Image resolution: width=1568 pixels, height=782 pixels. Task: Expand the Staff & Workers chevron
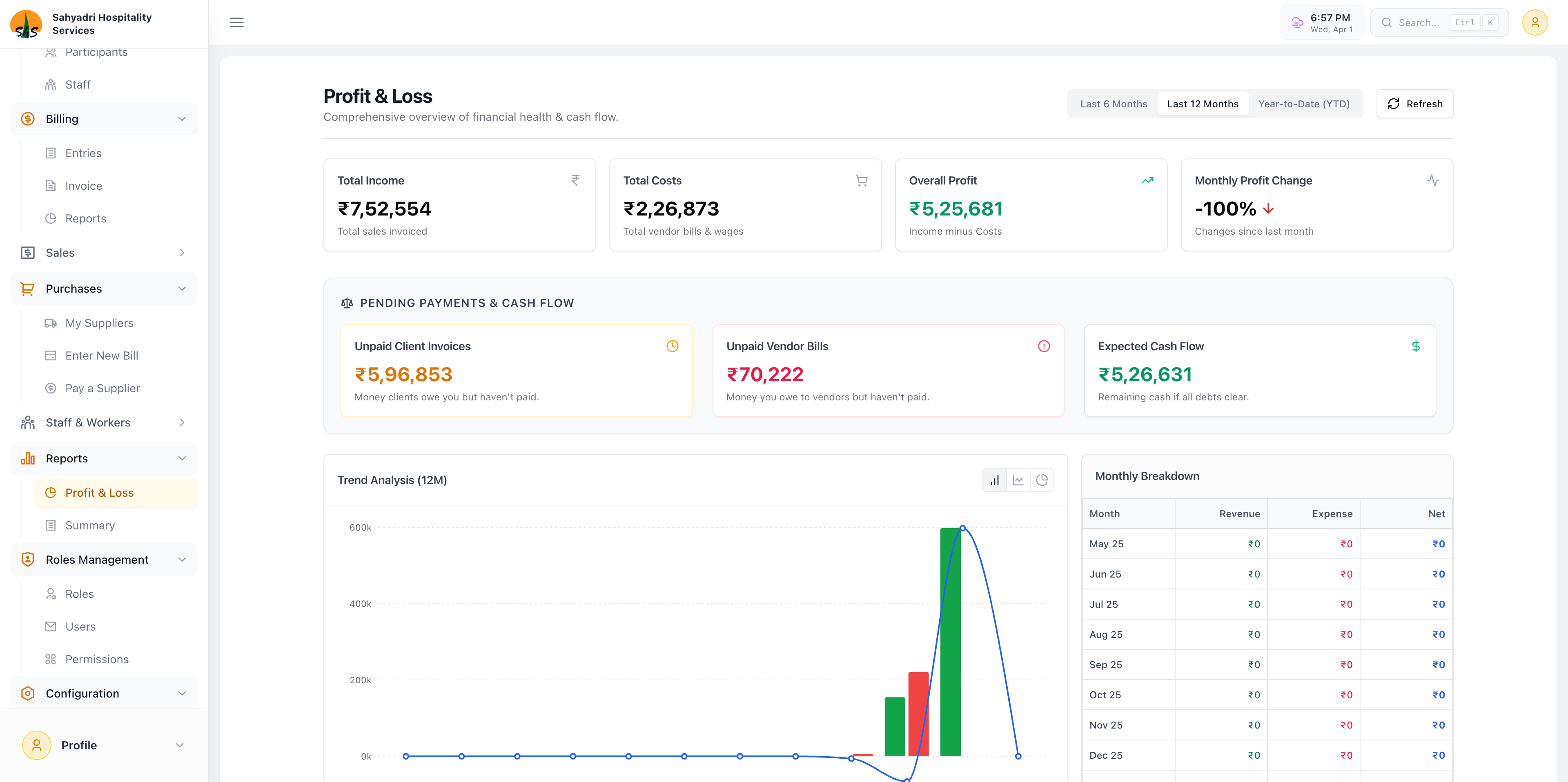tap(182, 422)
